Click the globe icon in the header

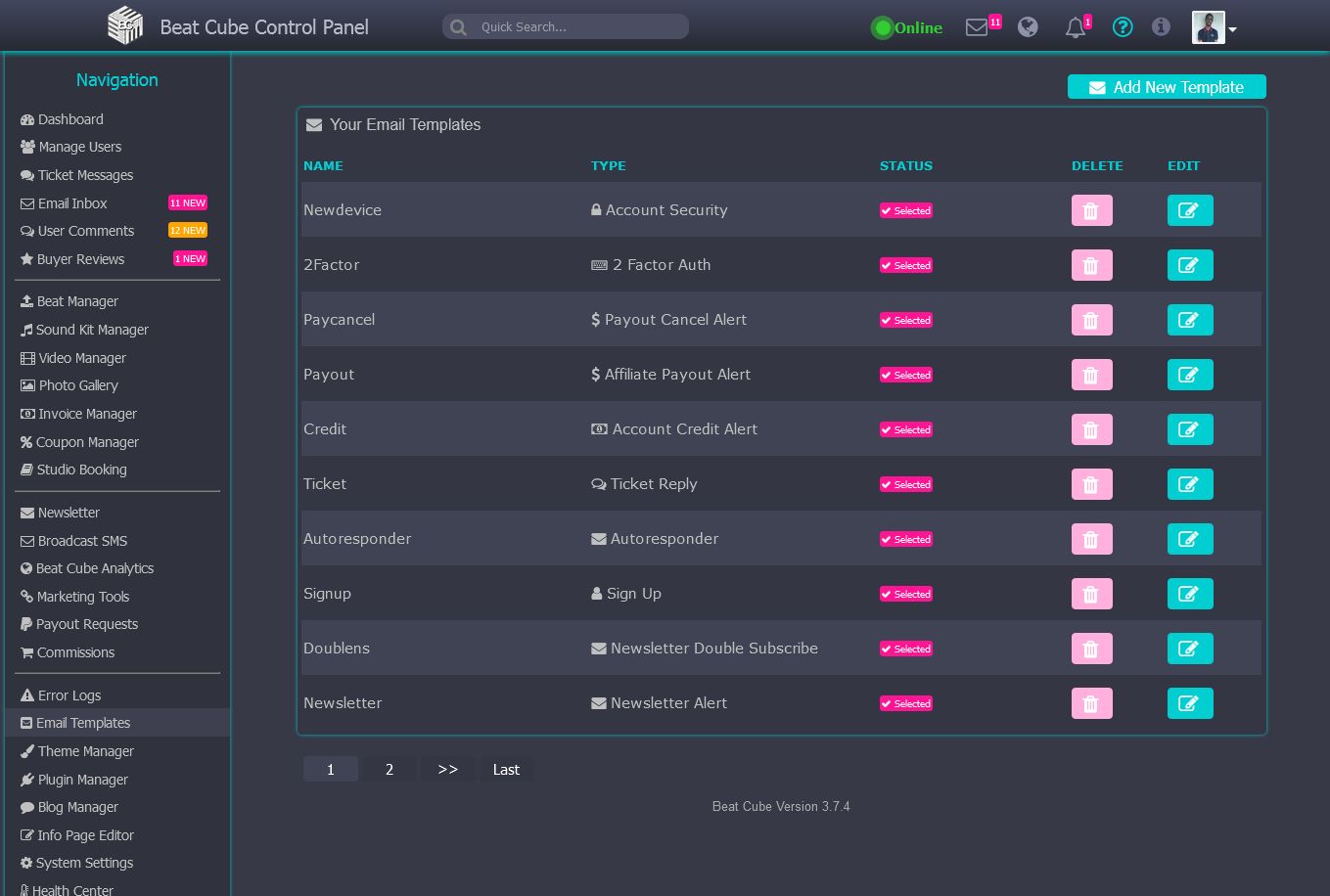pos(1028,27)
